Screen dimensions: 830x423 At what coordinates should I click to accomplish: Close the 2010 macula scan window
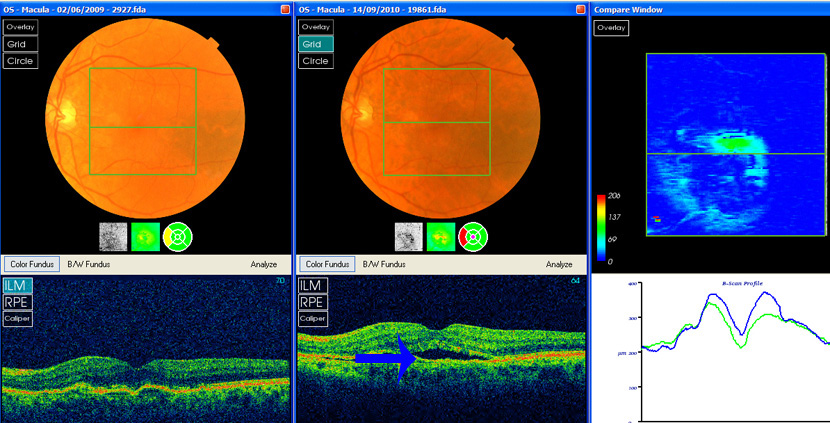pos(580,7)
